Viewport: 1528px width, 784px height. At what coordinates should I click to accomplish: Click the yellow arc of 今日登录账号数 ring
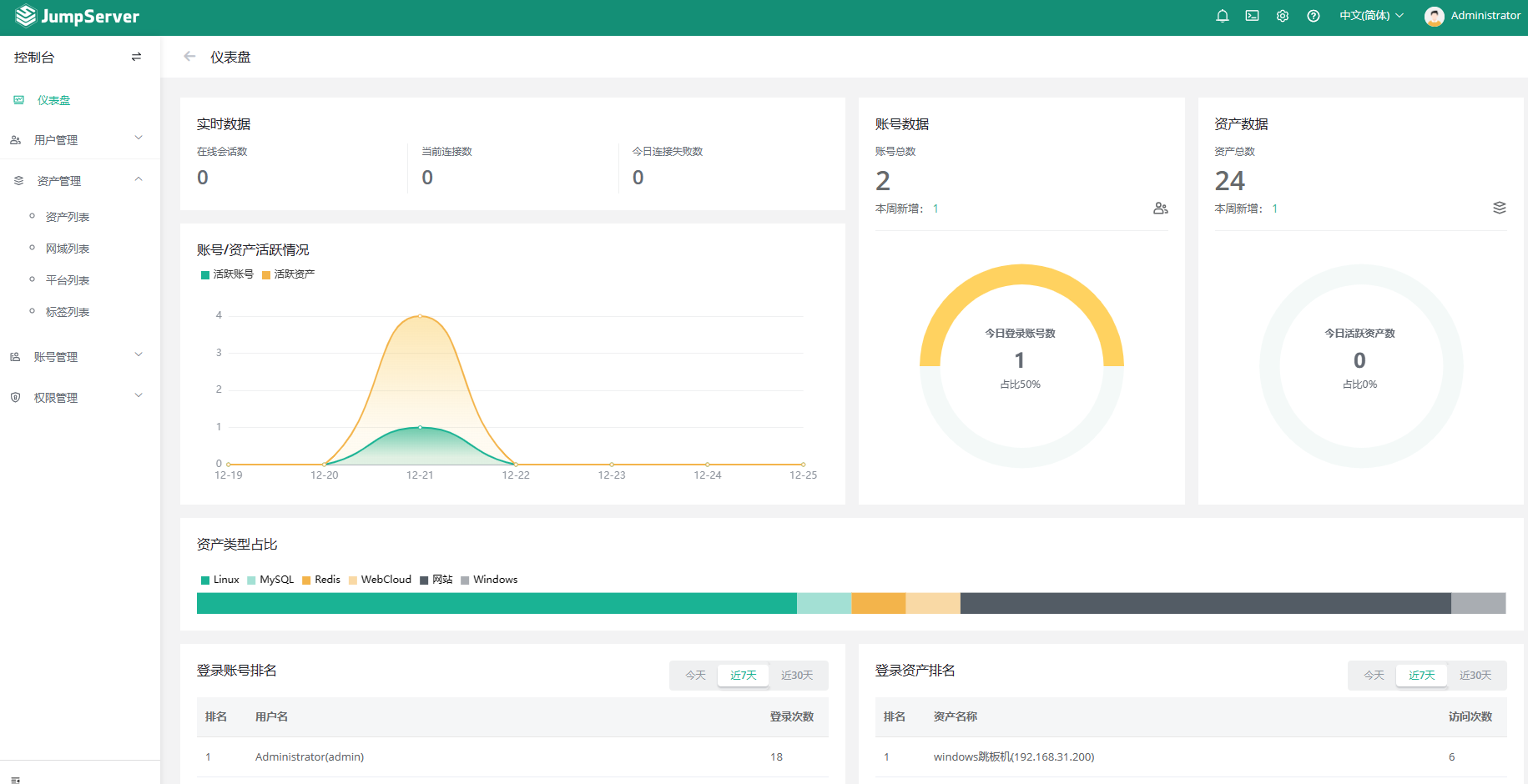[x=1021, y=275]
